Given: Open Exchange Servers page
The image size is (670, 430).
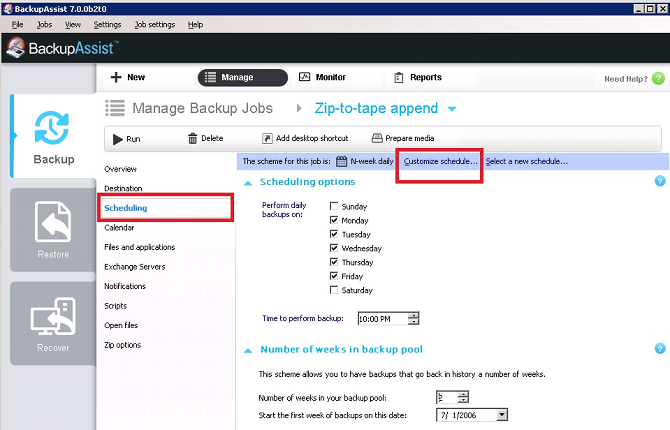Looking at the screenshot, I should pos(135,267).
